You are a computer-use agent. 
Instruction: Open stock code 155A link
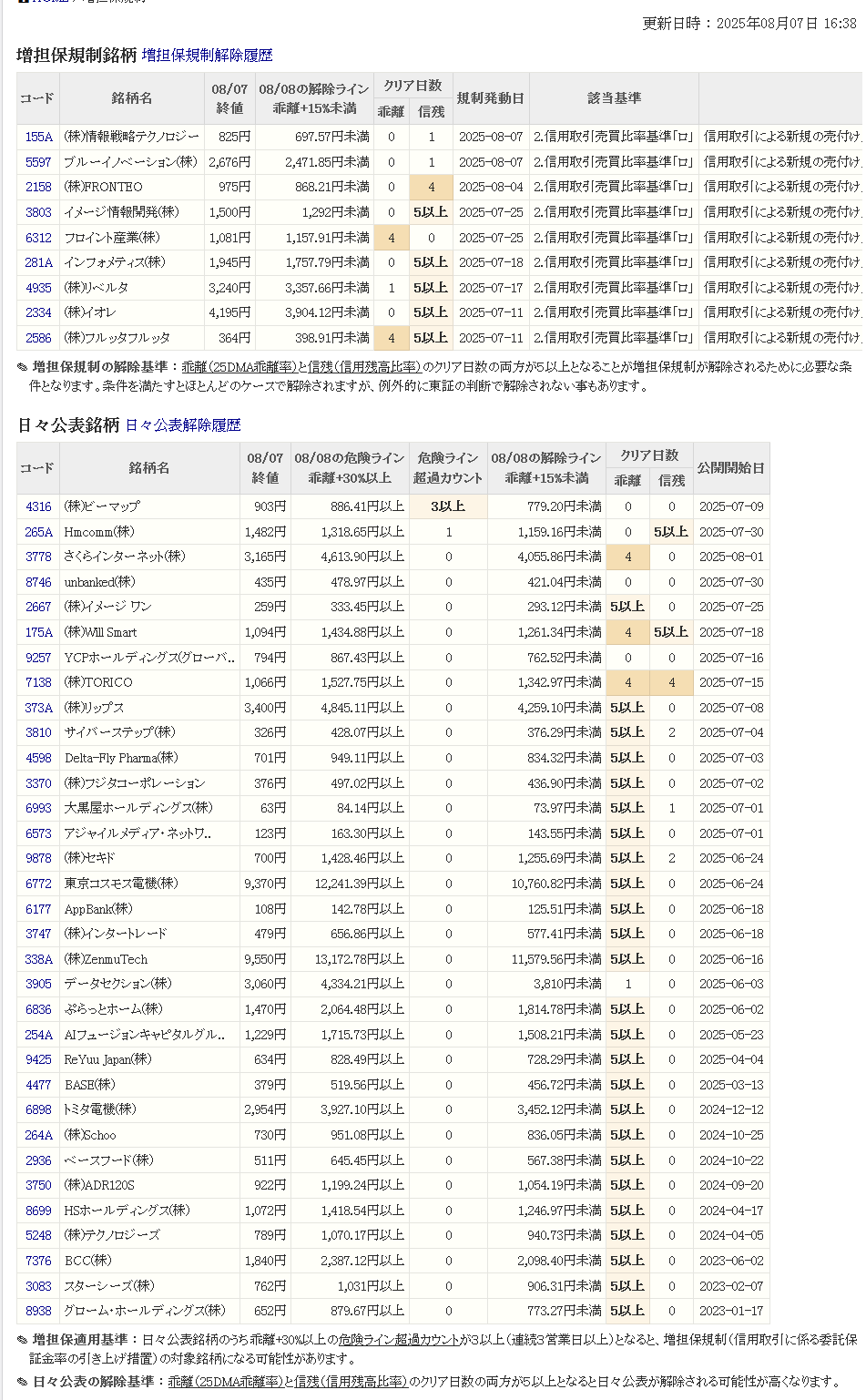(38, 137)
